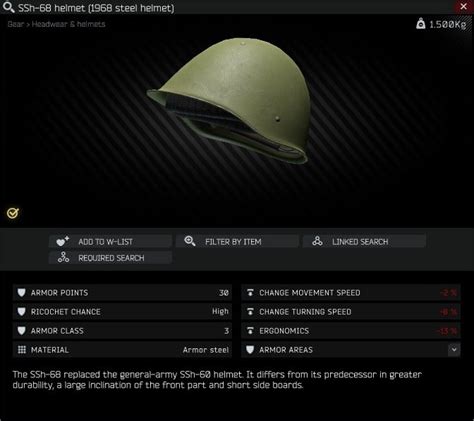This screenshot has height=421, width=474.
Task: Click the icon beside ERGONOMICS
Action: click(x=250, y=331)
